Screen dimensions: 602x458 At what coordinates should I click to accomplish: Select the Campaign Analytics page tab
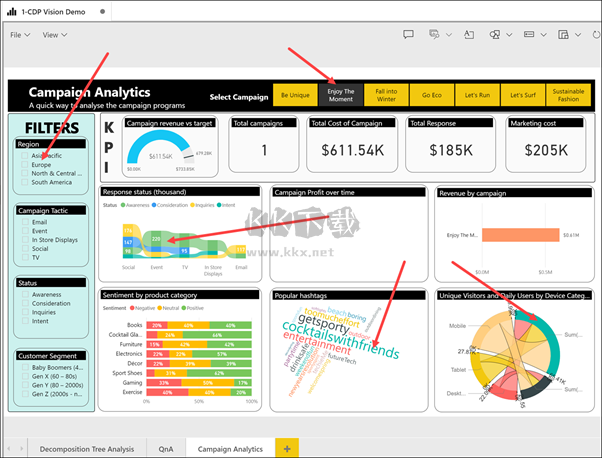(230, 449)
